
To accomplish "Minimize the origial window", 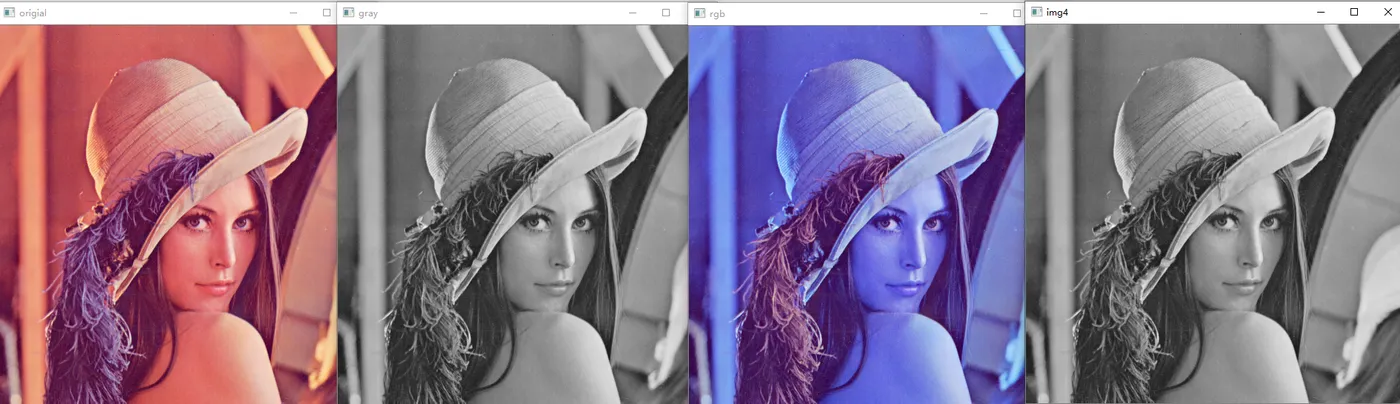I will tap(293, 13).
